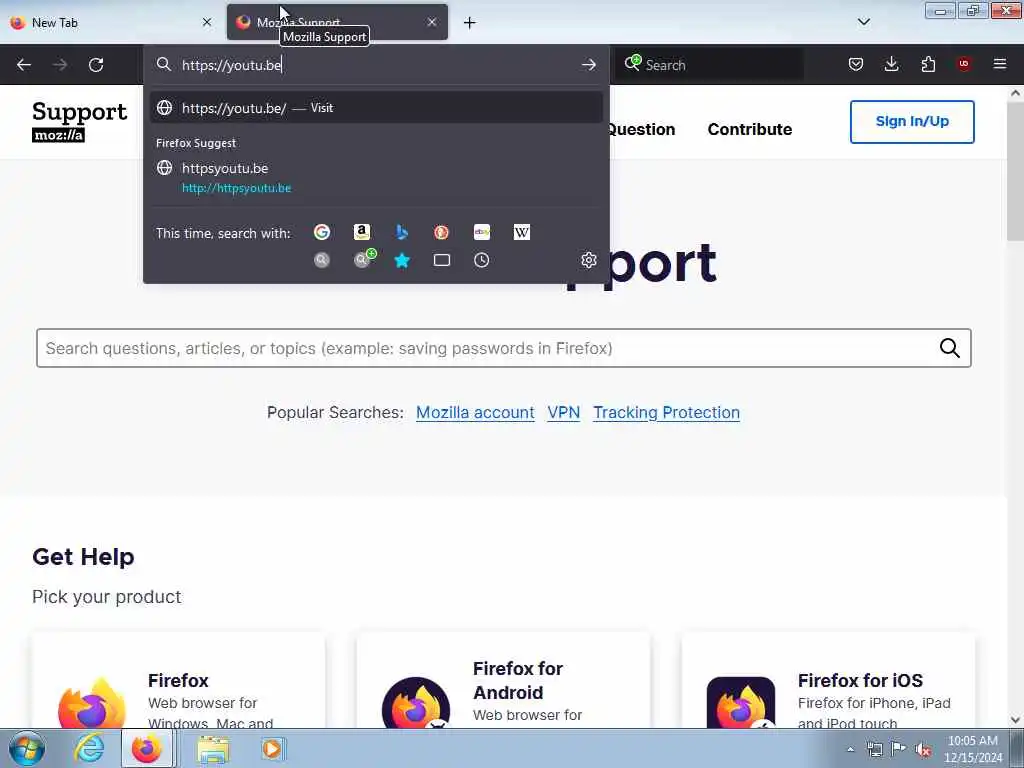Viewport: 1024px width, 768px height.
Task: Select the Mozilla Support tab
Action: pyautogui.click(x=337, y=22)
